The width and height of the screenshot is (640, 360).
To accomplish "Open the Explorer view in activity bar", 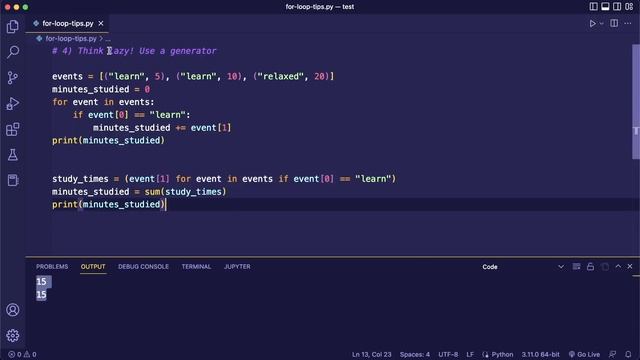I will [x=13, y=27].
